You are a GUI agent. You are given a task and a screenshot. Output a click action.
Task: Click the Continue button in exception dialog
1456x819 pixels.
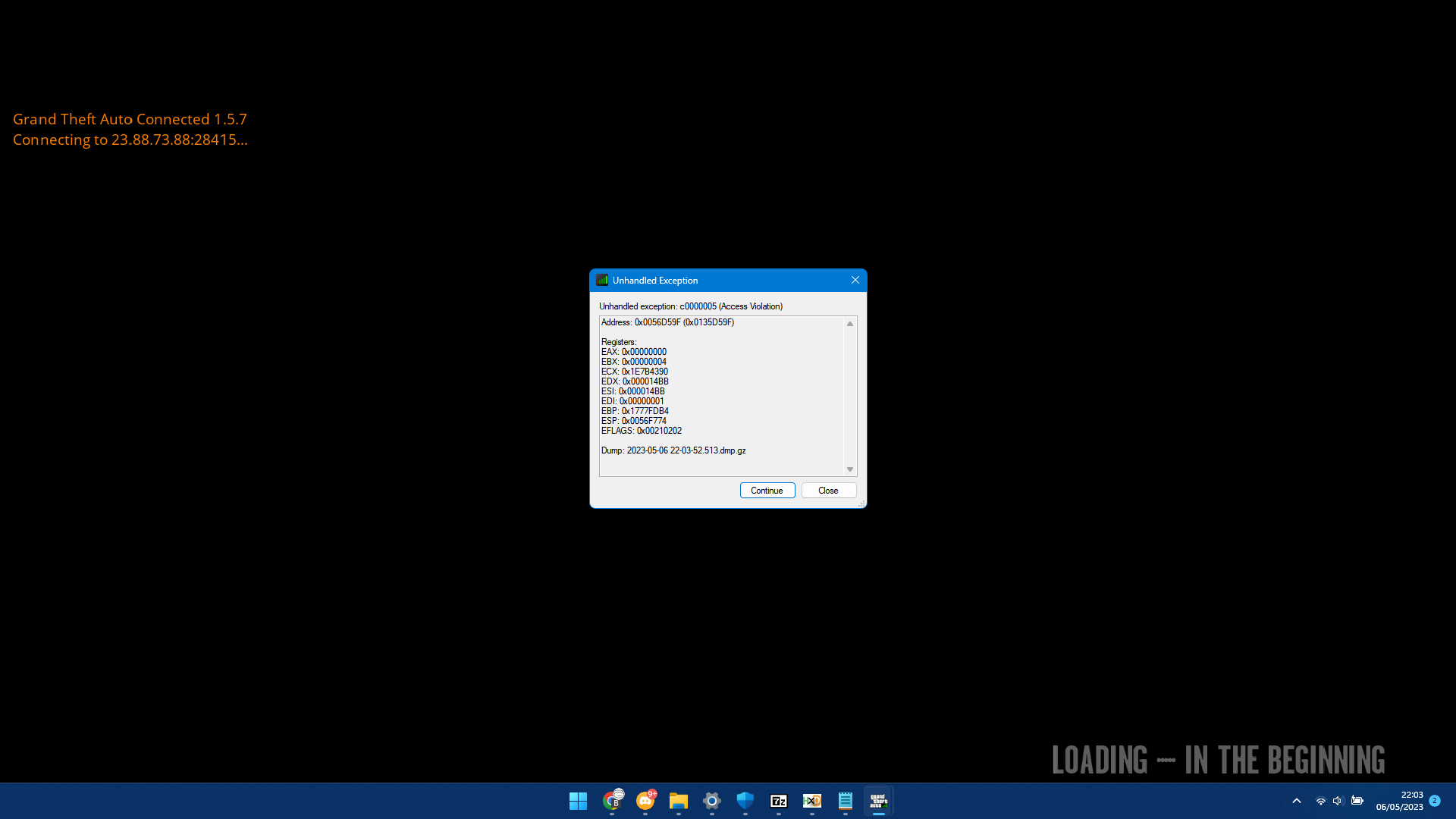pyautogui.click(x=767, y=491)
